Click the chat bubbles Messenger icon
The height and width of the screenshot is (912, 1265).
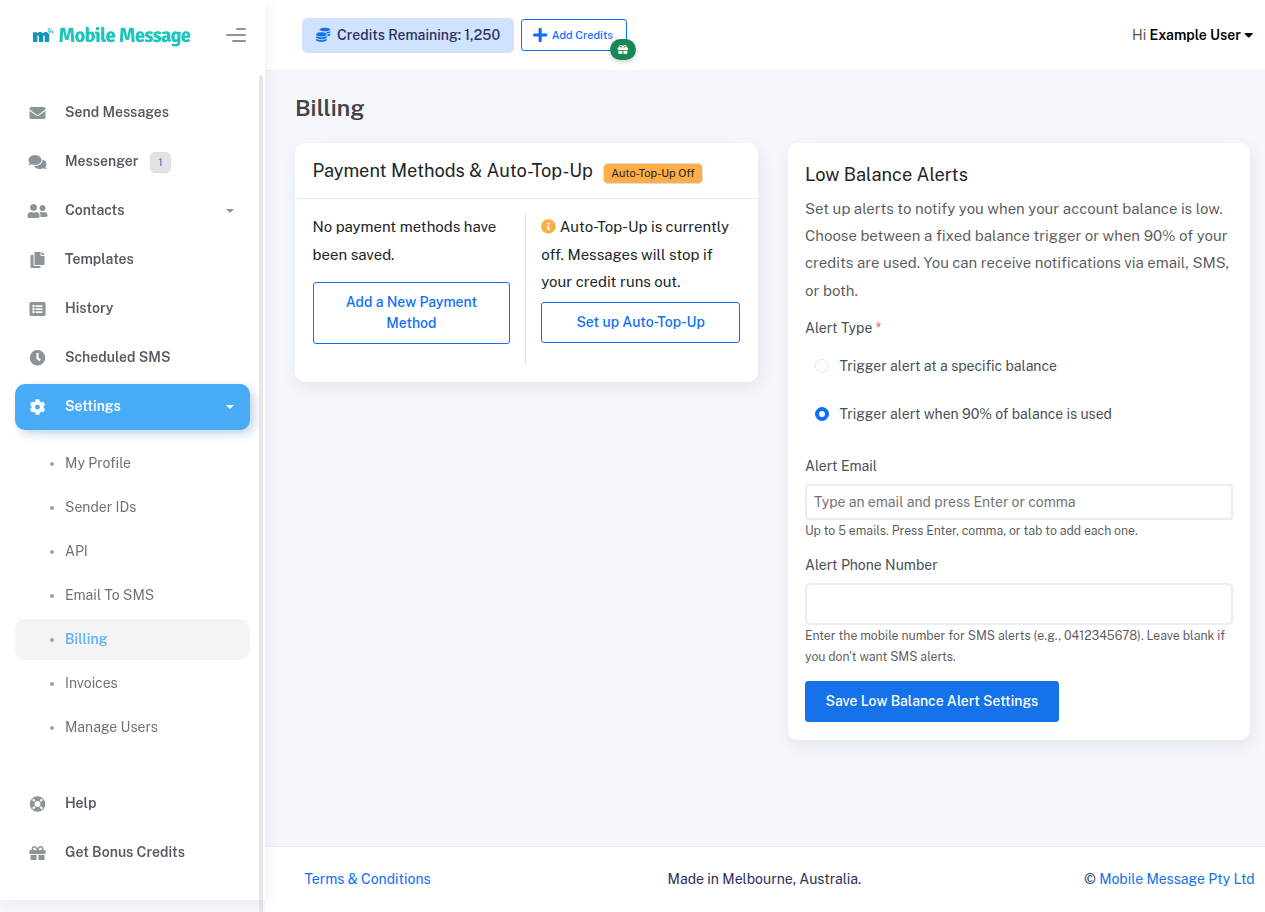tap(38, 161)
